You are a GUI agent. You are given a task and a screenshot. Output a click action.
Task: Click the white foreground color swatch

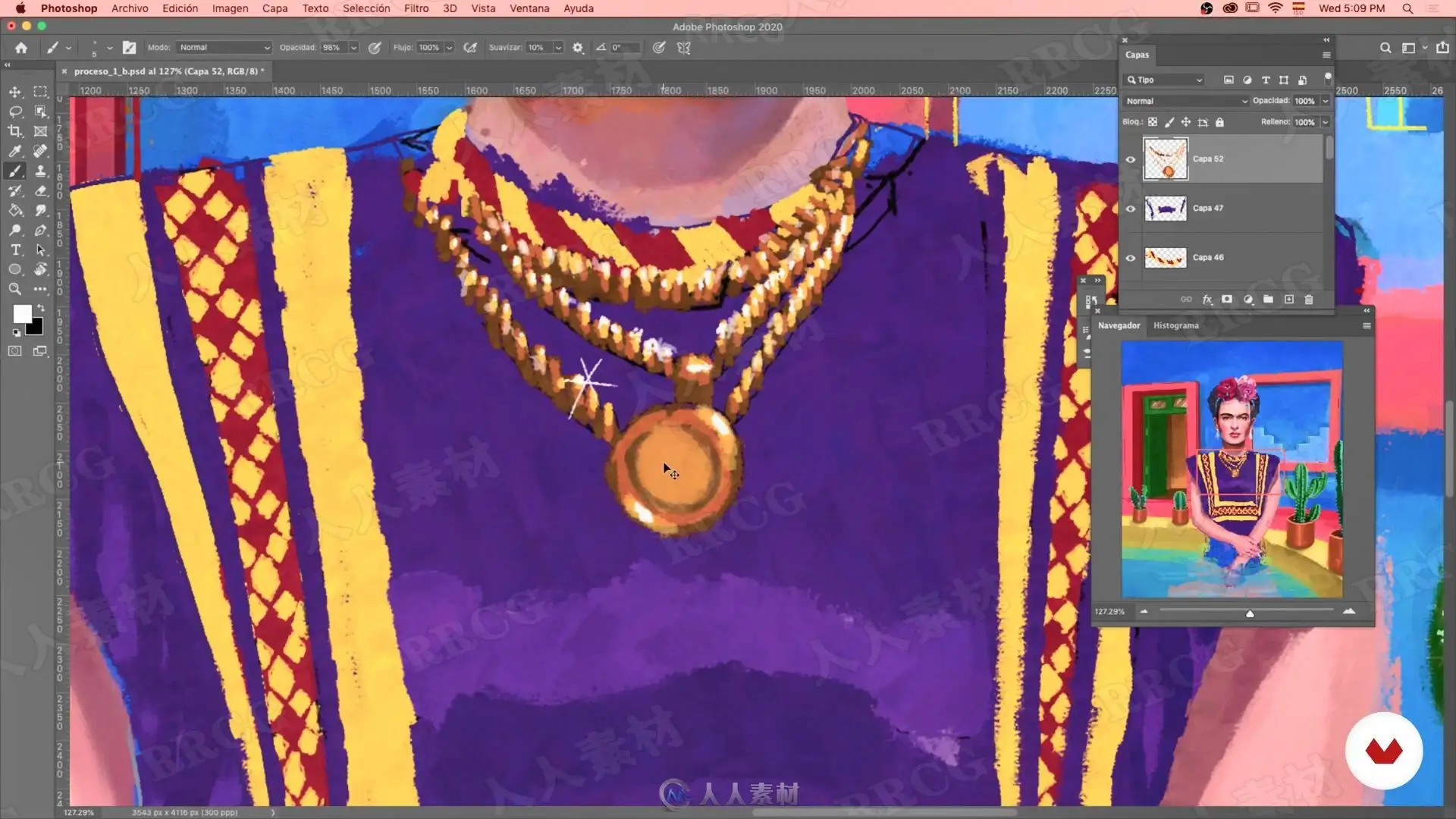22,313
